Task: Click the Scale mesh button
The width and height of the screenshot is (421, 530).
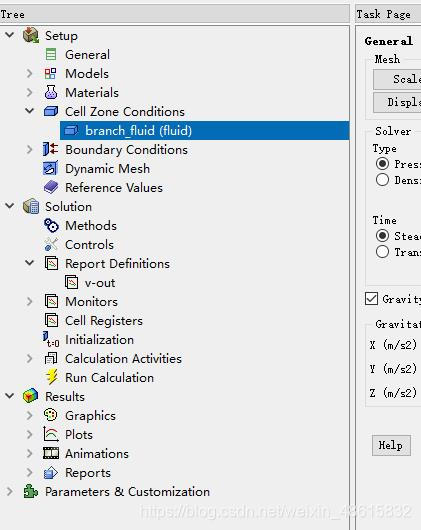Action: point(397,79)
